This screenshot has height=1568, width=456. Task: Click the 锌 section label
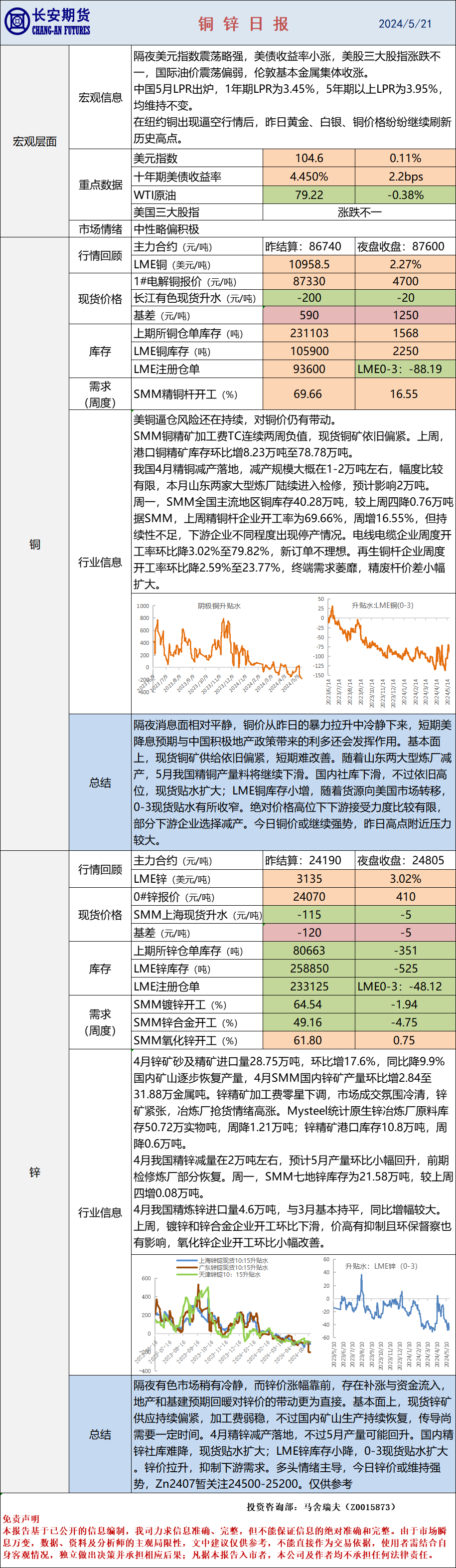click(x=35, y=1172)
